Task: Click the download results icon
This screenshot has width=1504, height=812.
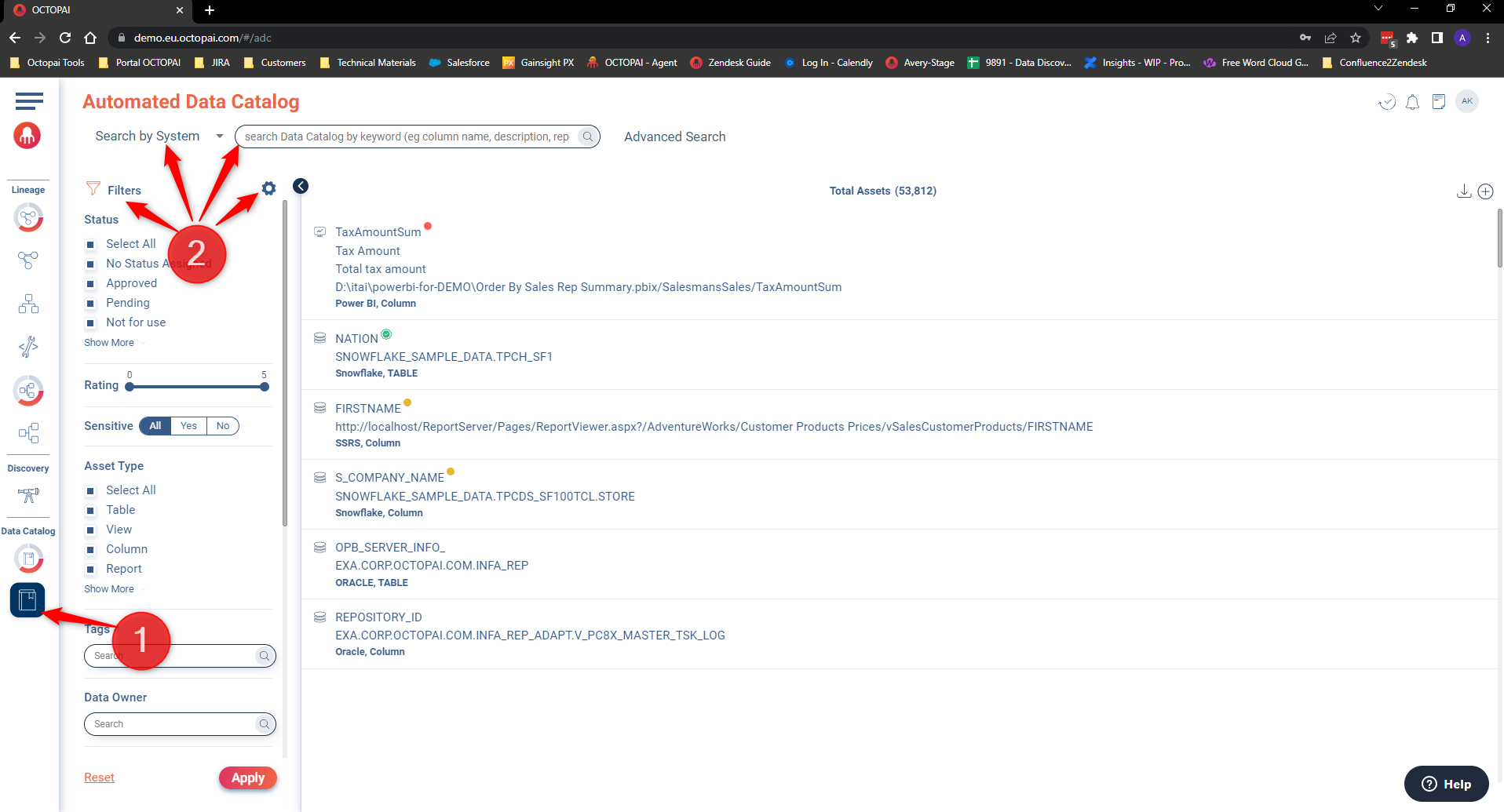Action: click(1463, 191)
